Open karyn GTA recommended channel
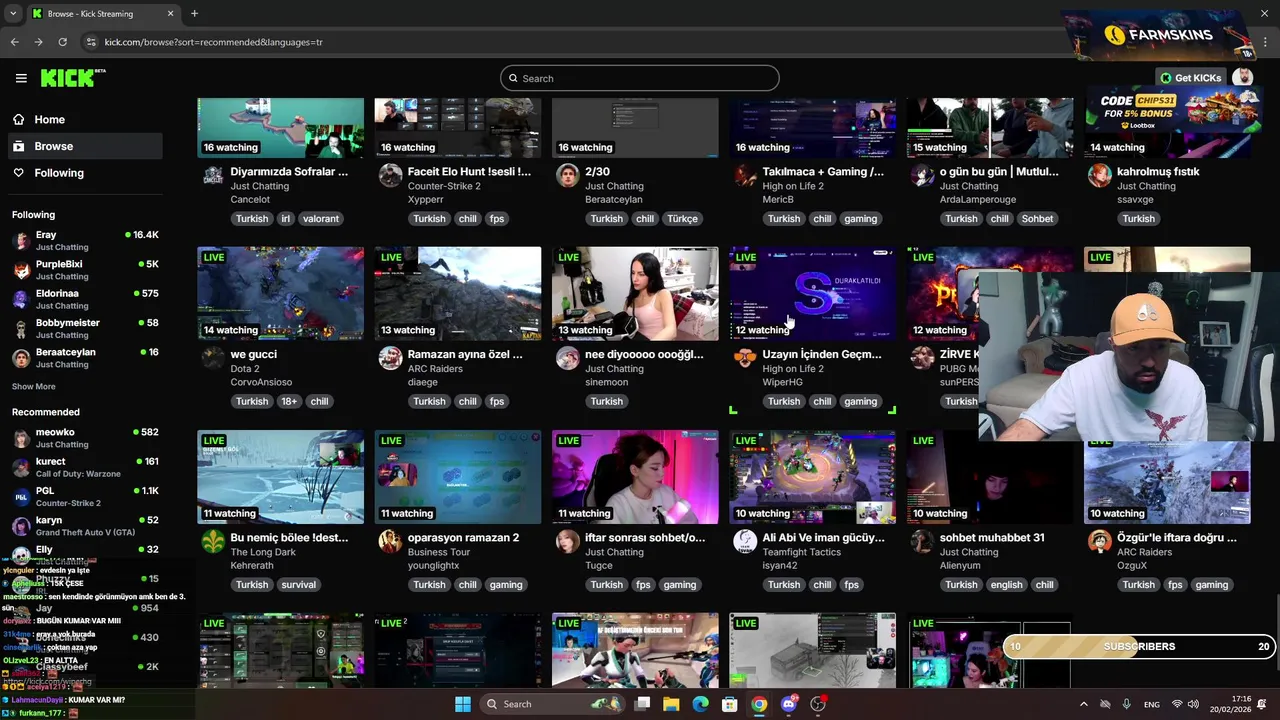Screen dimensions: 1280x720 85,525
